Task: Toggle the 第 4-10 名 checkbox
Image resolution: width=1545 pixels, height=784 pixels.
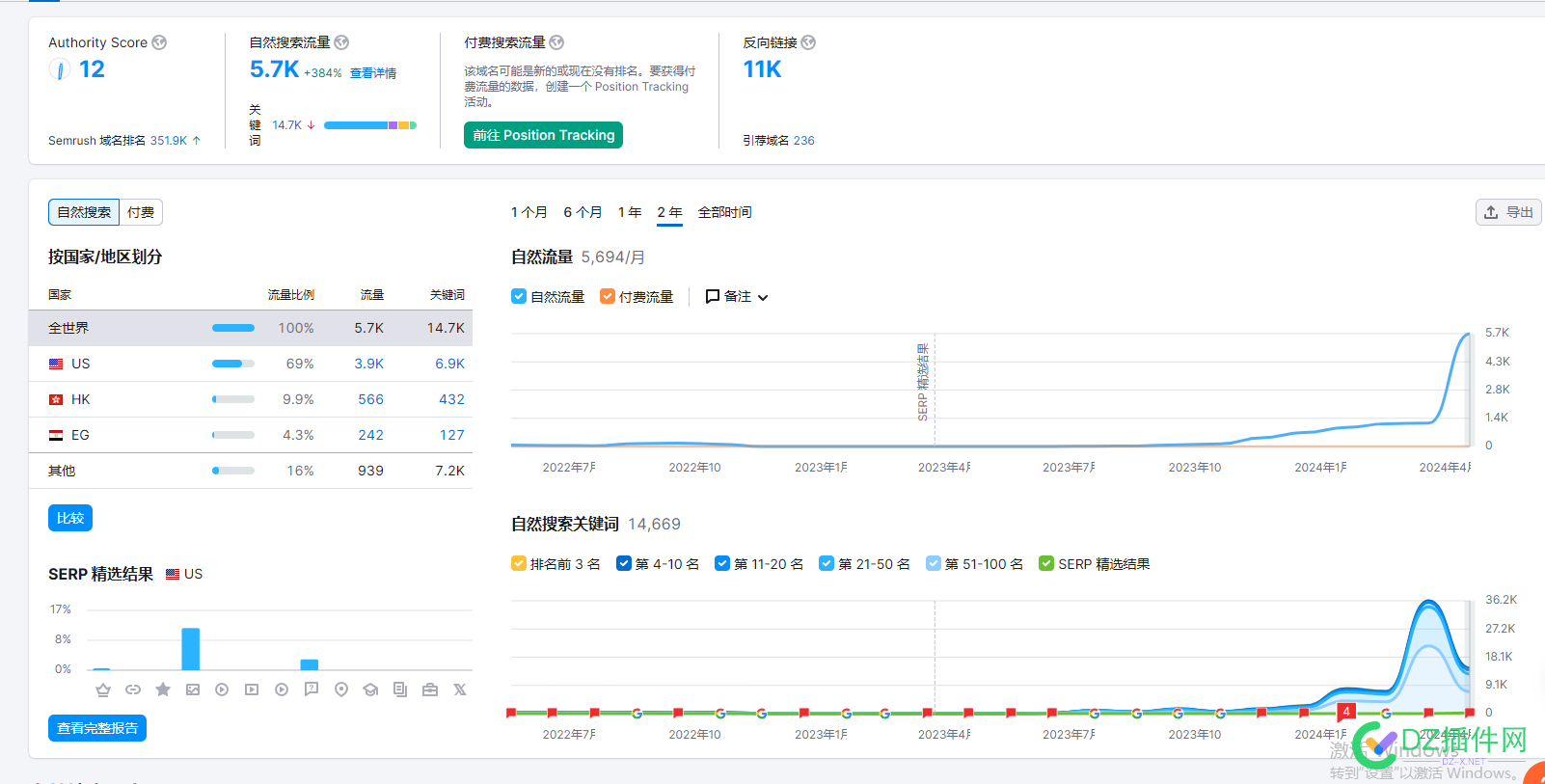Action: pyautogui.click(x=624, y=563)
